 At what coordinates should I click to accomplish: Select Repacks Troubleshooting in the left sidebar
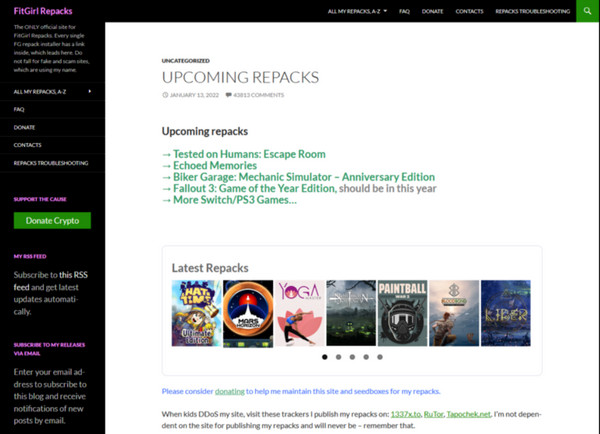tap(52, 163)
